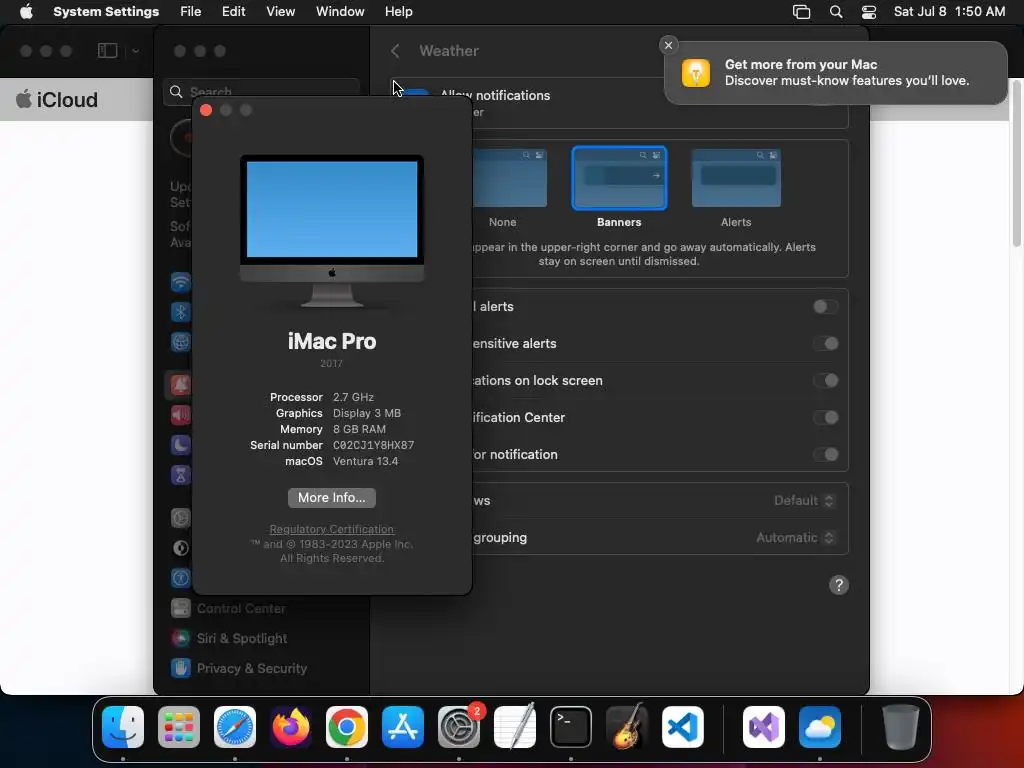
Task: Click the macOS Ventura 13.4 value
Action: point(366,461)
